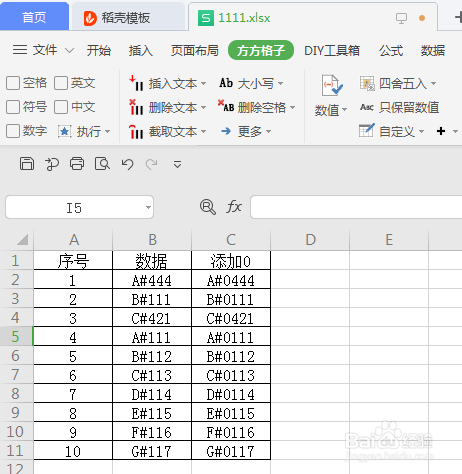Open 删除空格 dropdown arrow

pos(292,107)
